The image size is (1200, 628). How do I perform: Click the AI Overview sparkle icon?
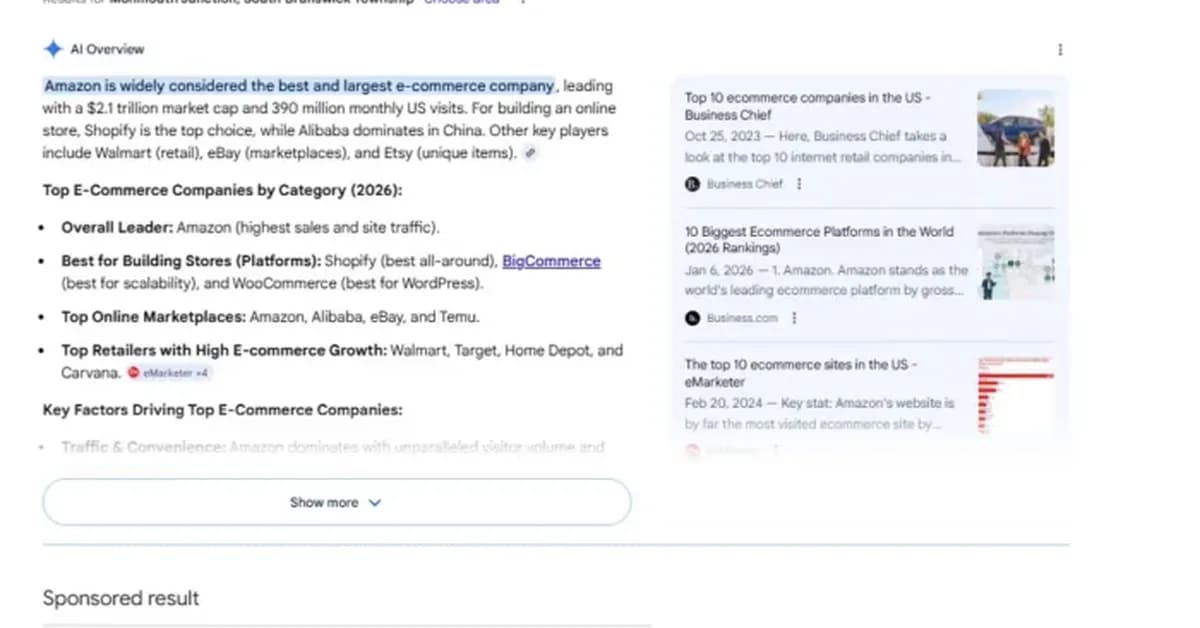point(53,48)
